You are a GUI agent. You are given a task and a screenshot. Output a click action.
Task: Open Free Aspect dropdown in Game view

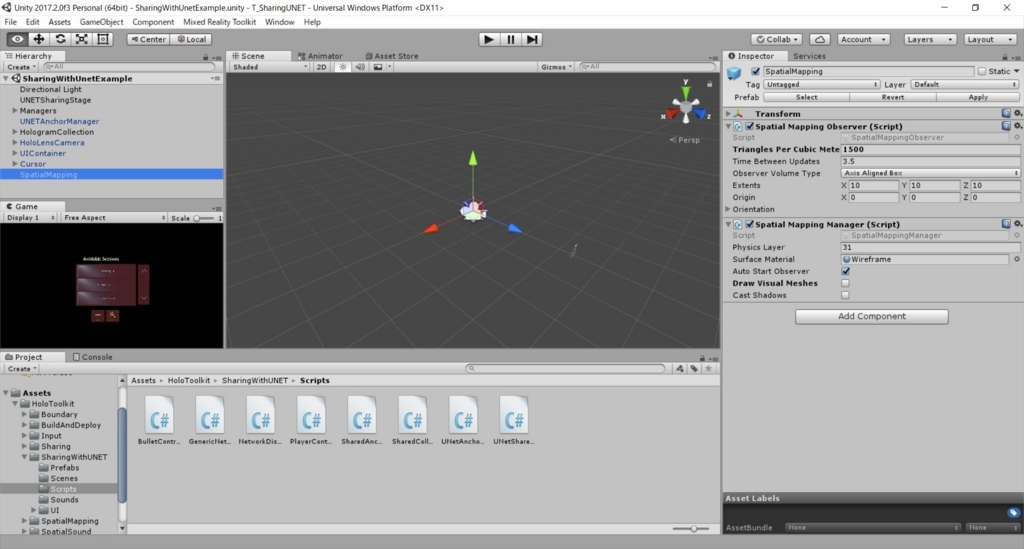(114, 217)
